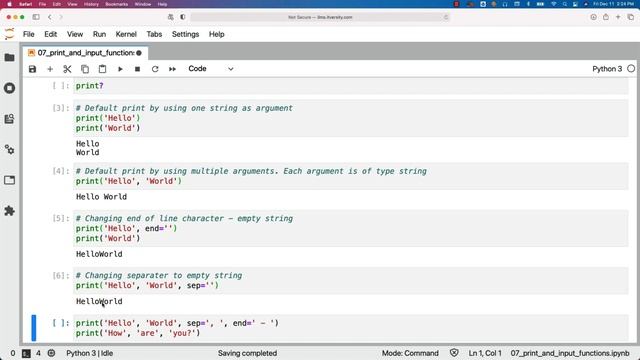Open the Tabs sidebar panel icon
Viewport: 640px width, 360px height.
pos(9,180)
